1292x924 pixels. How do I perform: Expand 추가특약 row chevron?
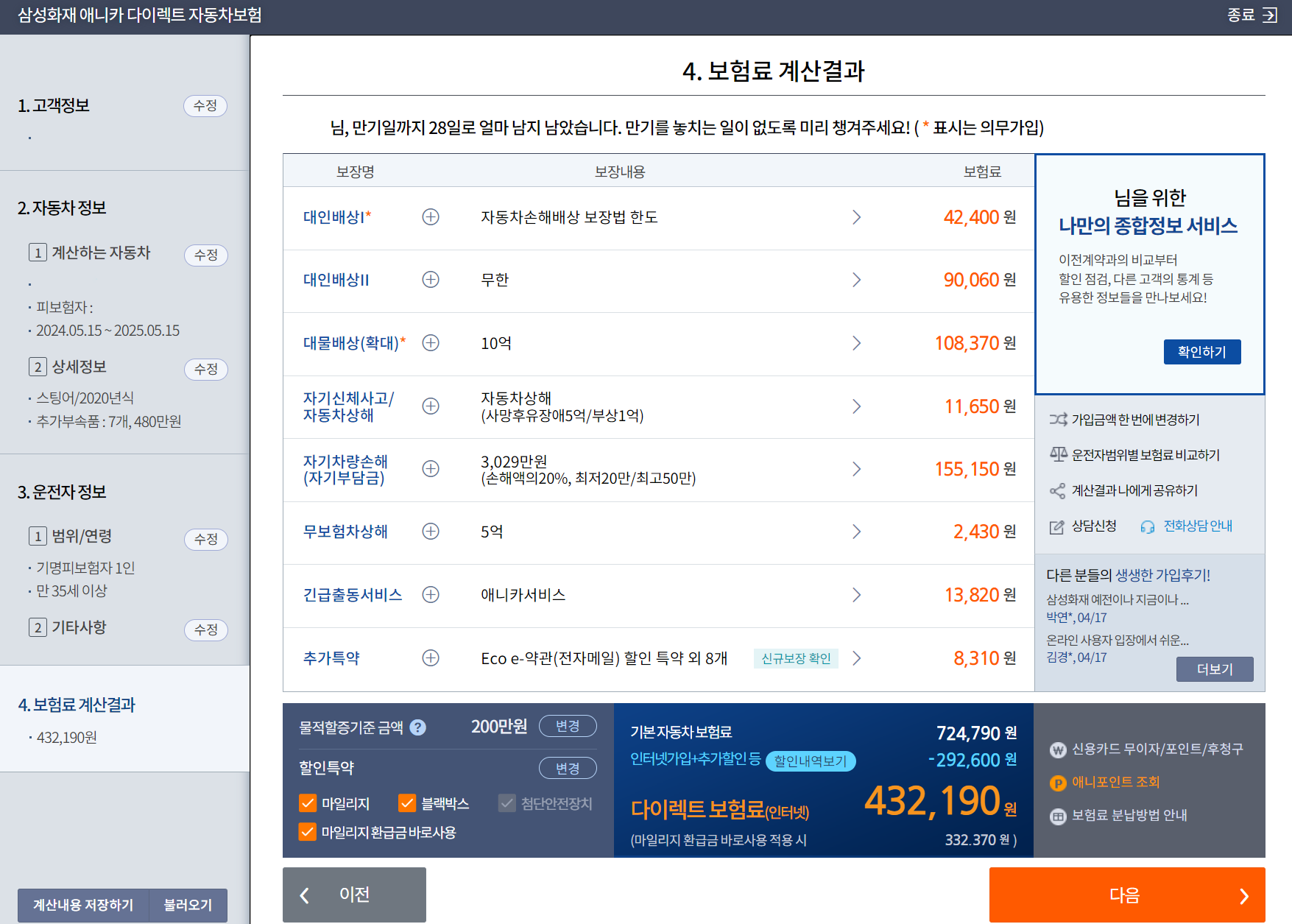(x=856, y=658)
